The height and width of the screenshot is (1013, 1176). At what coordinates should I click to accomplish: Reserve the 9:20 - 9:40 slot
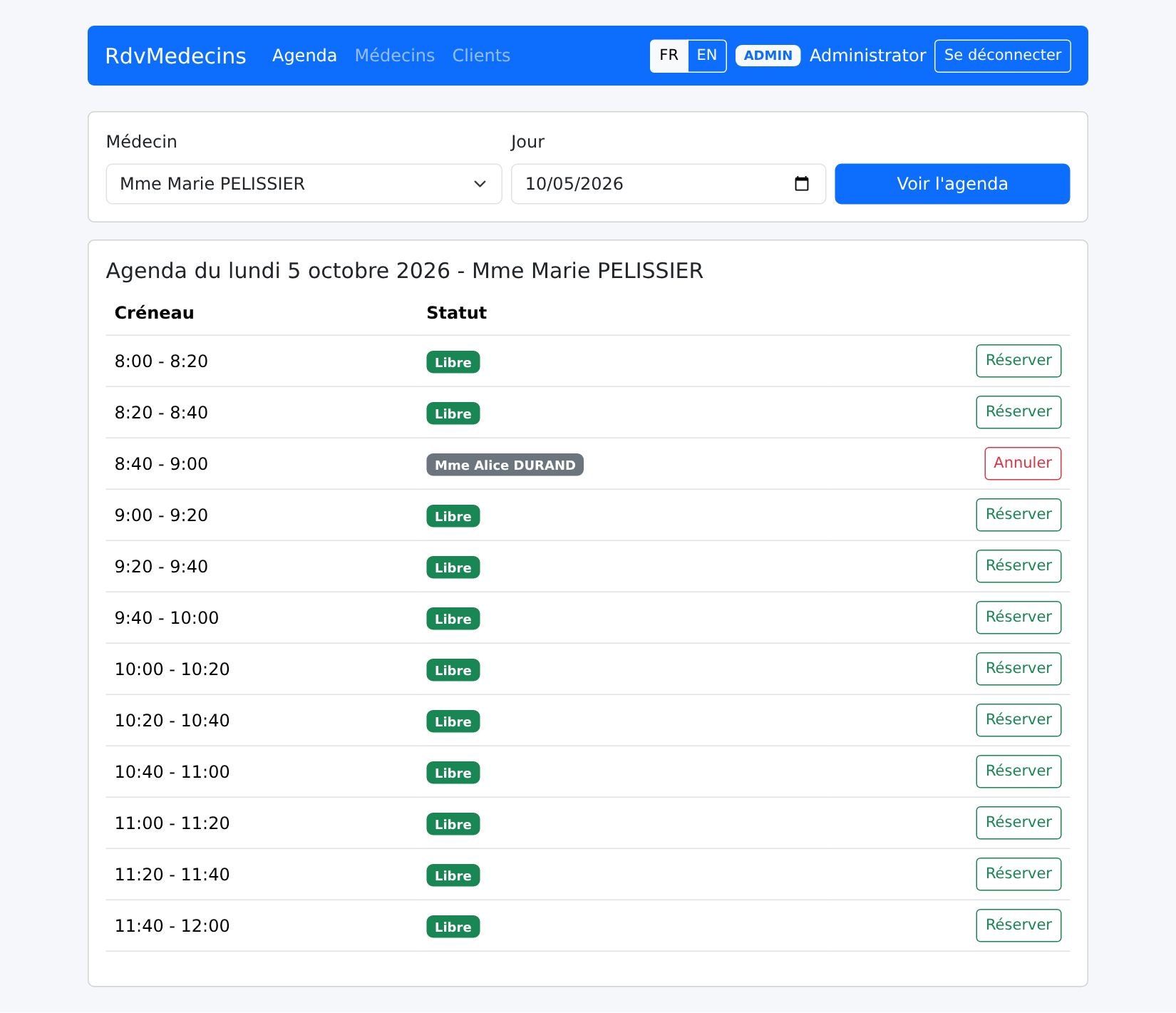tap(1018, 566)
